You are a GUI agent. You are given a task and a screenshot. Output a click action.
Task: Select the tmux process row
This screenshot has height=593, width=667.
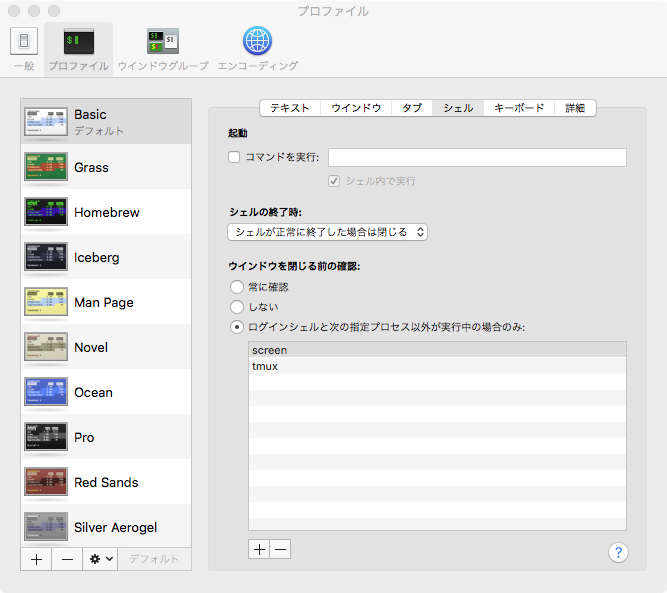coord(437,366)
